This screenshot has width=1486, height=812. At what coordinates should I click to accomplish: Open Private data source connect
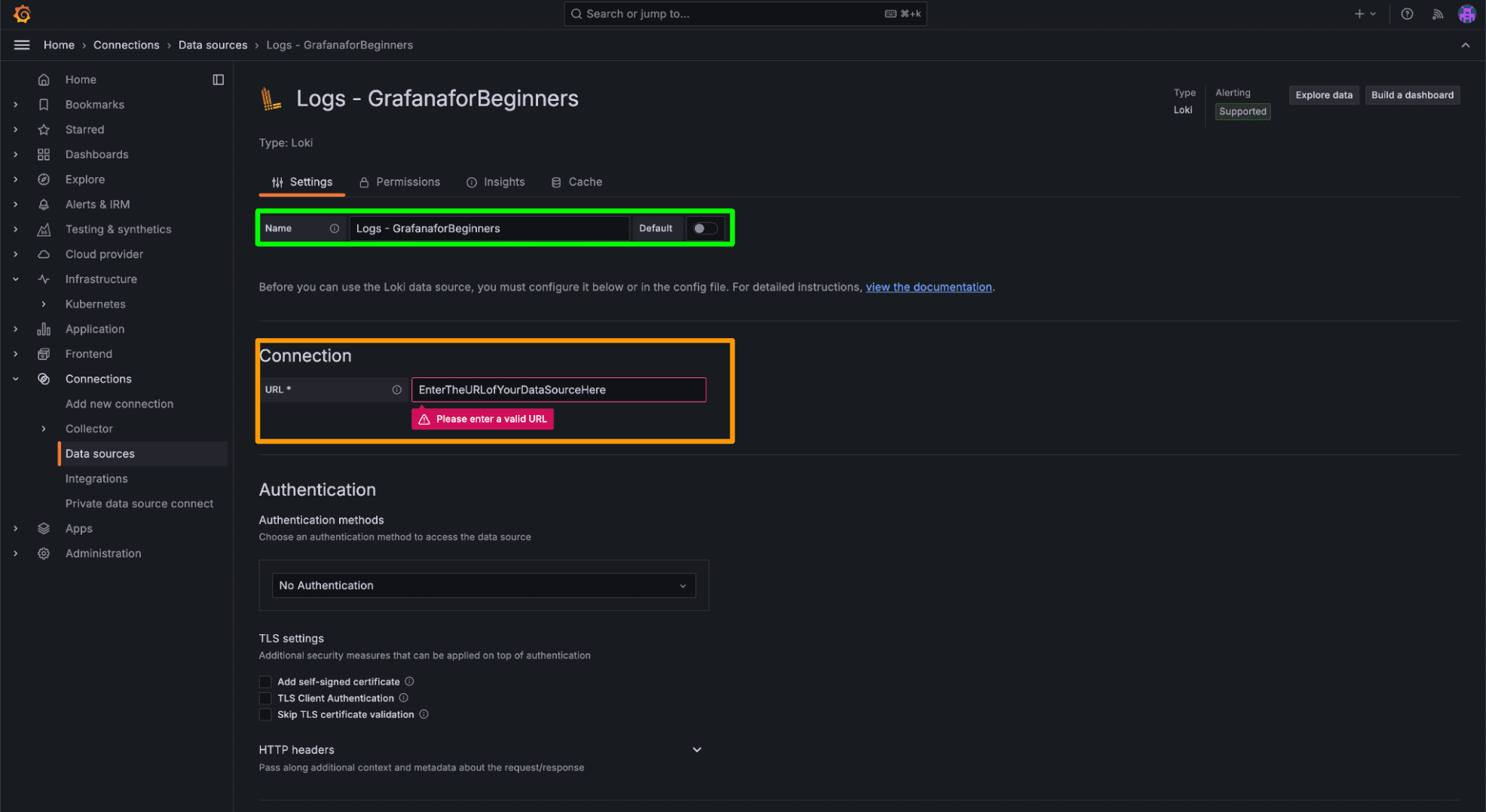[x=139, y=503]
